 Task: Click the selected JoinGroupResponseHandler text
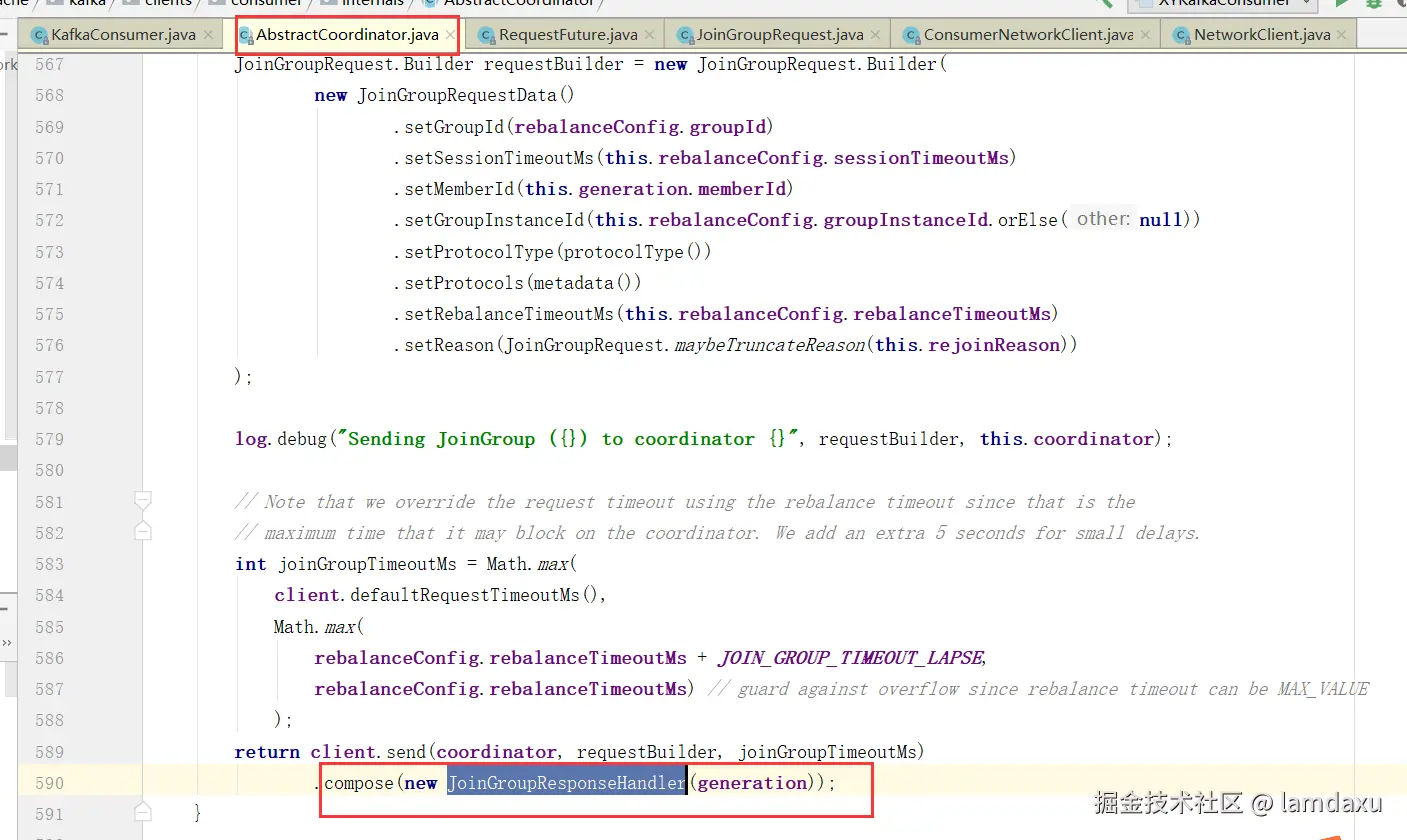[566, 783]
